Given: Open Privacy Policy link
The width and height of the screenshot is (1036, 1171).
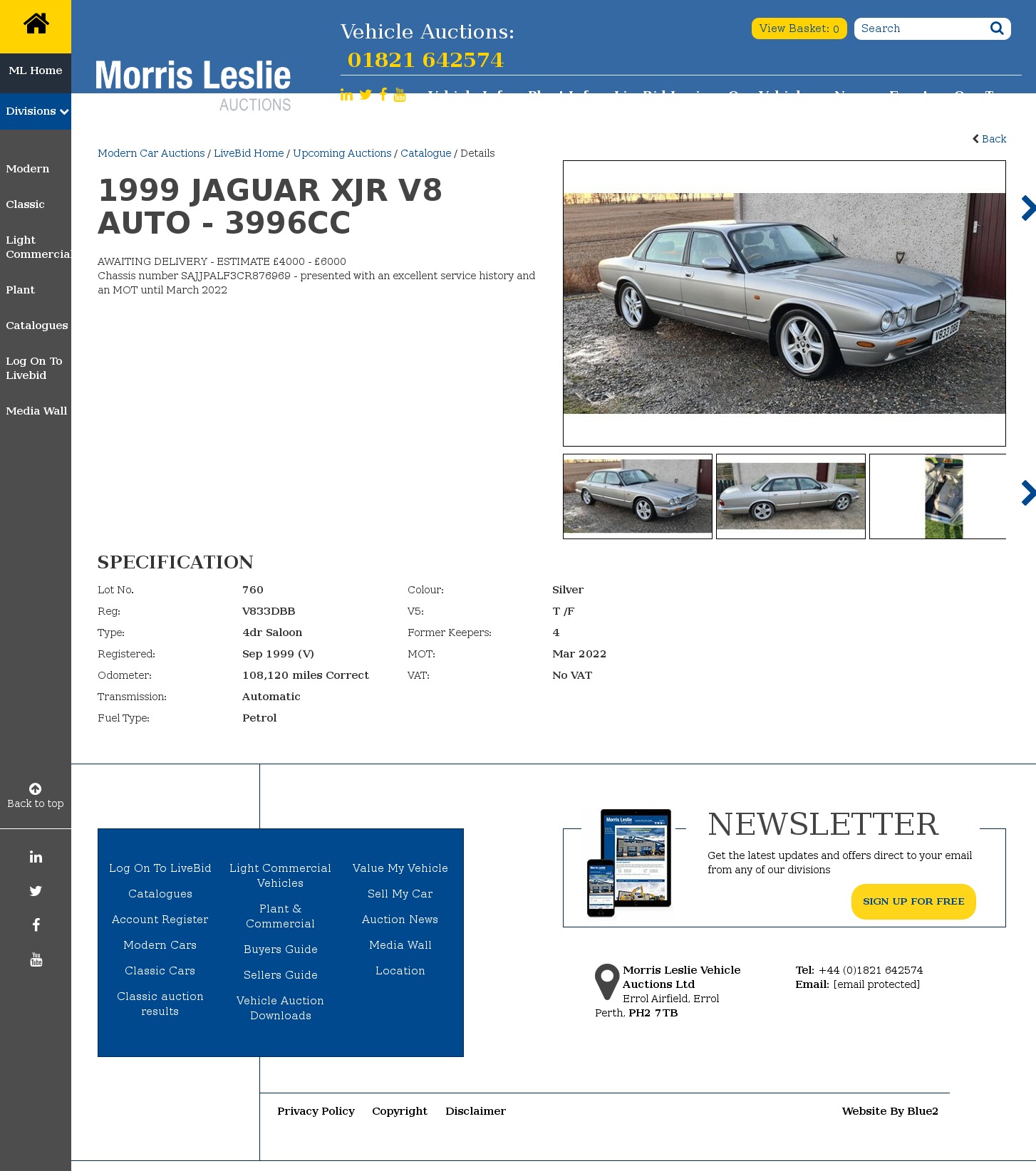Looking at the screenshot, I should click(316, 1111).
